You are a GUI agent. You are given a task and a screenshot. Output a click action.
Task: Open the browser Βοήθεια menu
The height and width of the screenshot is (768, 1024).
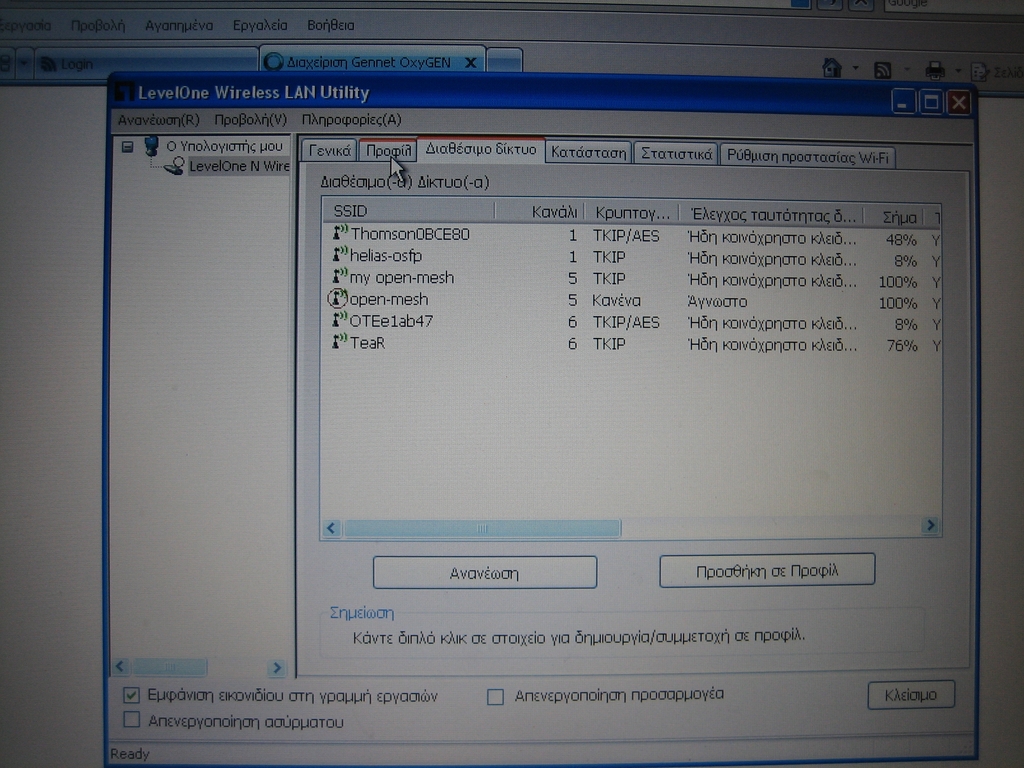click(x=330, y=25)
